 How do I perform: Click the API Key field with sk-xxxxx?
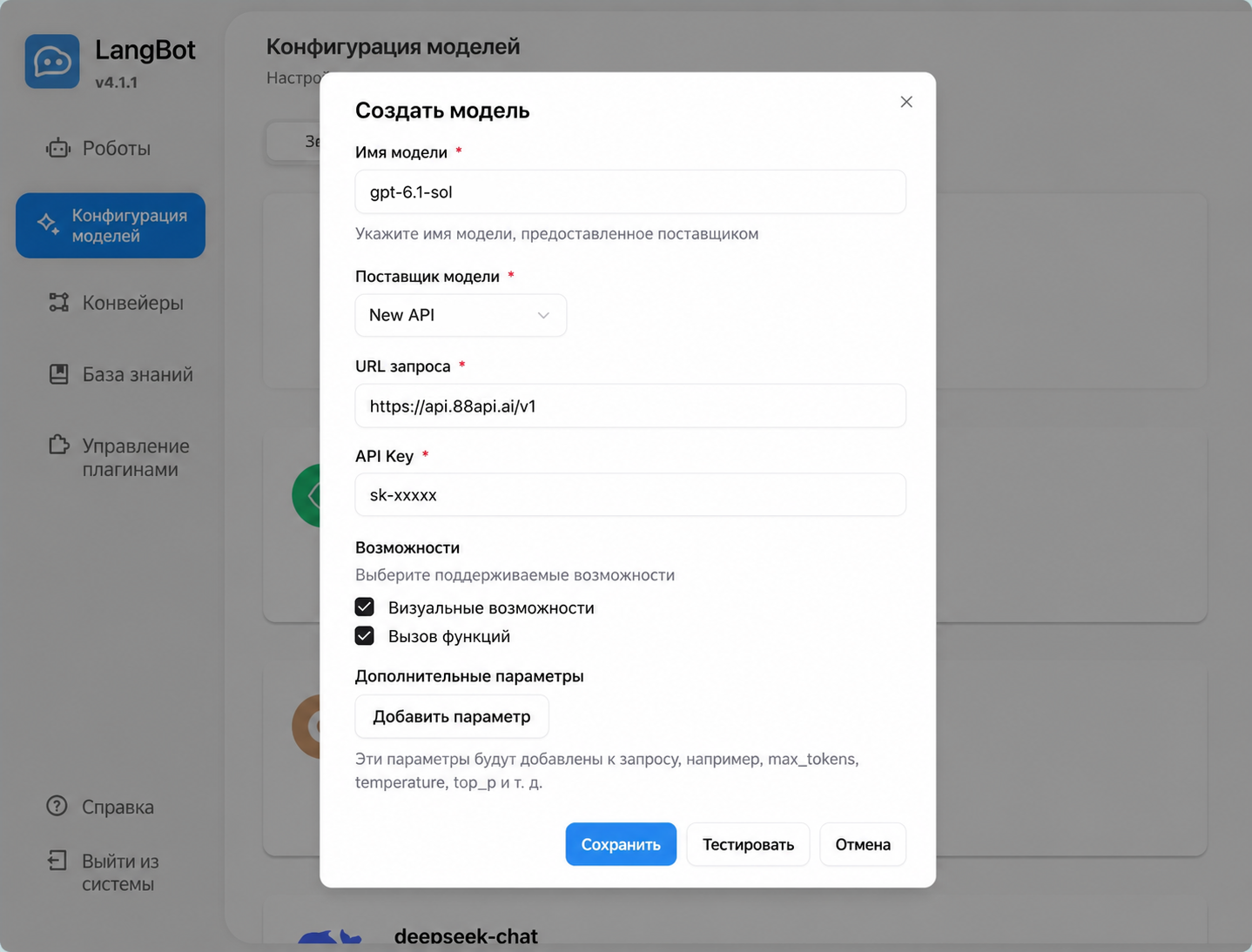tap(630, 494)
